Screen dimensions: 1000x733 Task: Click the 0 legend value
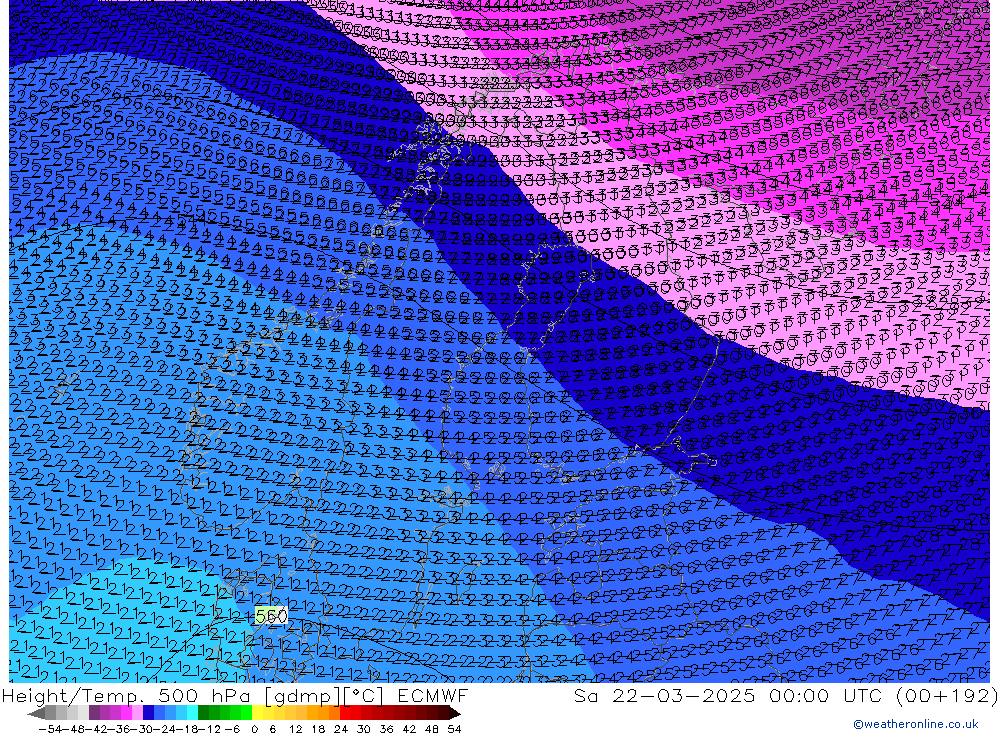pos(254,729)
